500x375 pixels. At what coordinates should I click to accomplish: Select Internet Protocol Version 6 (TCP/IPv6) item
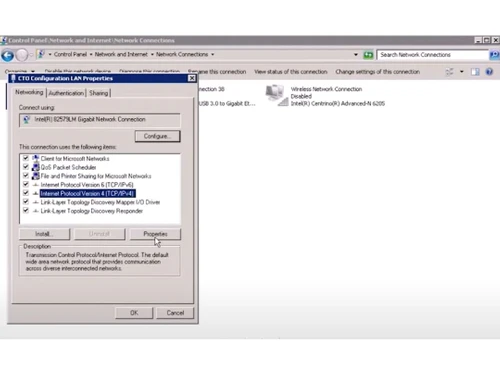[87, 185]
